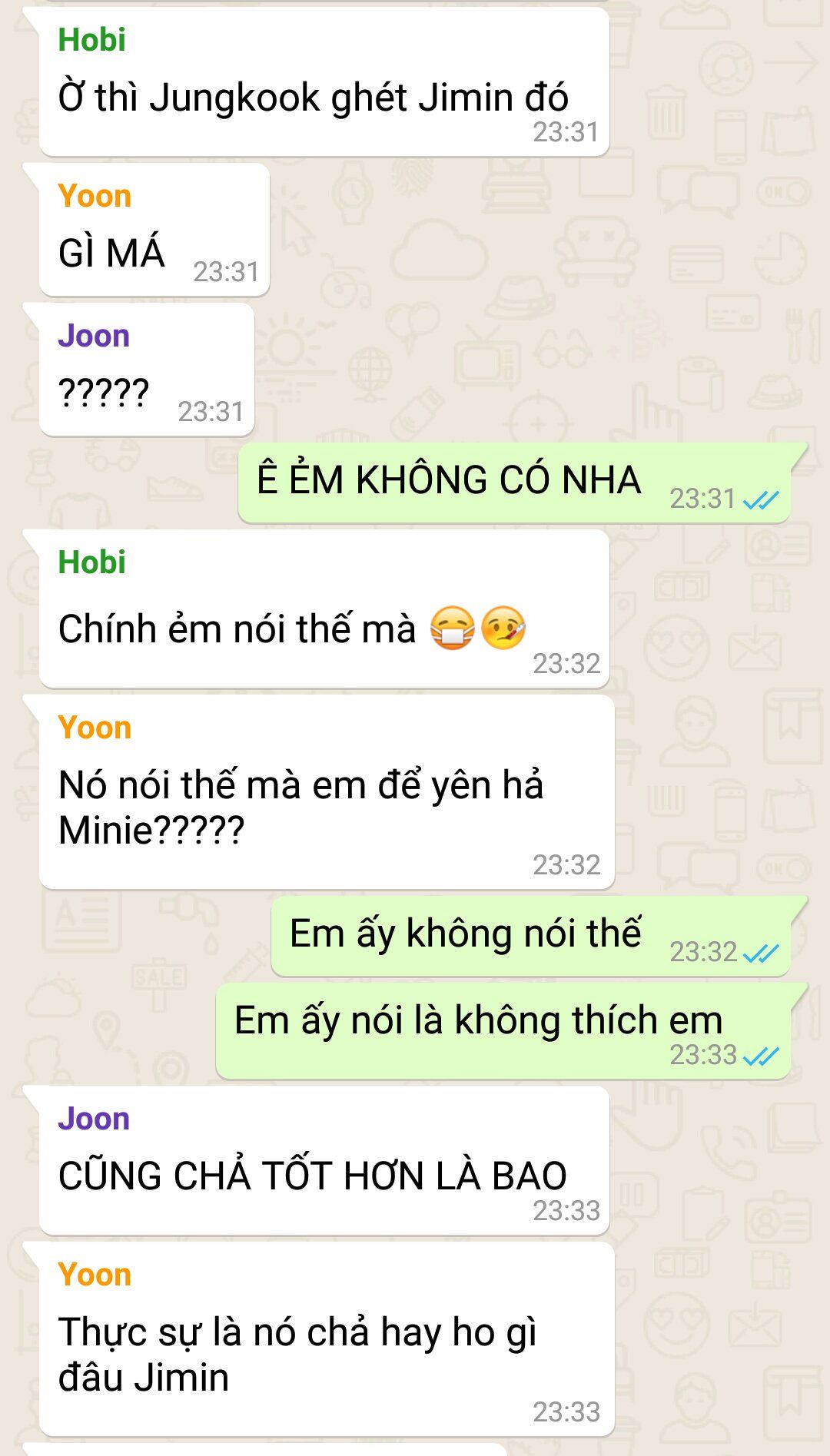Tap sender name Joon above '?????'
This screenshot has height=1456, width=830.
(x=94, y=336)
